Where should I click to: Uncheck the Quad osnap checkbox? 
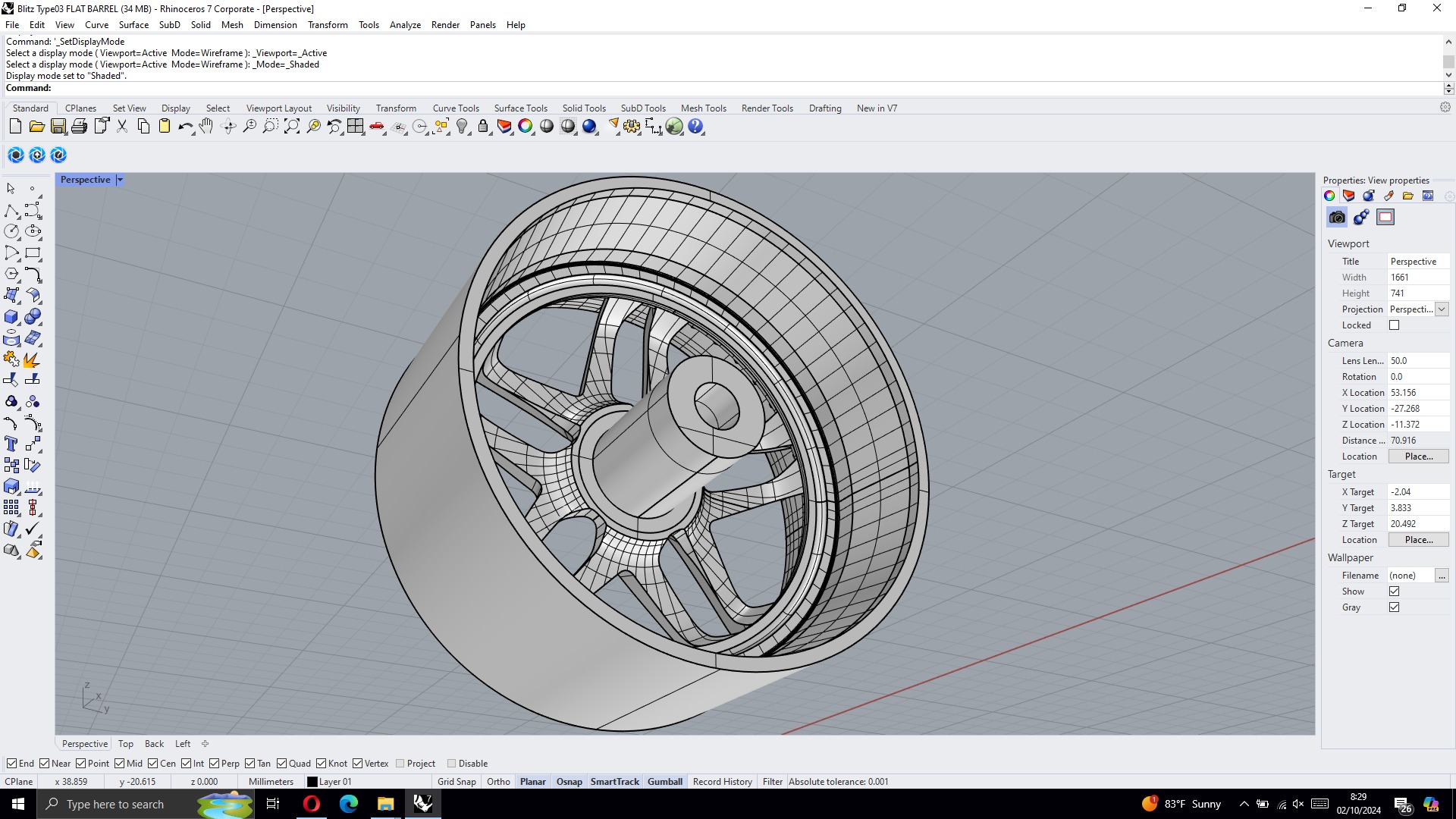tap(282, 764)
